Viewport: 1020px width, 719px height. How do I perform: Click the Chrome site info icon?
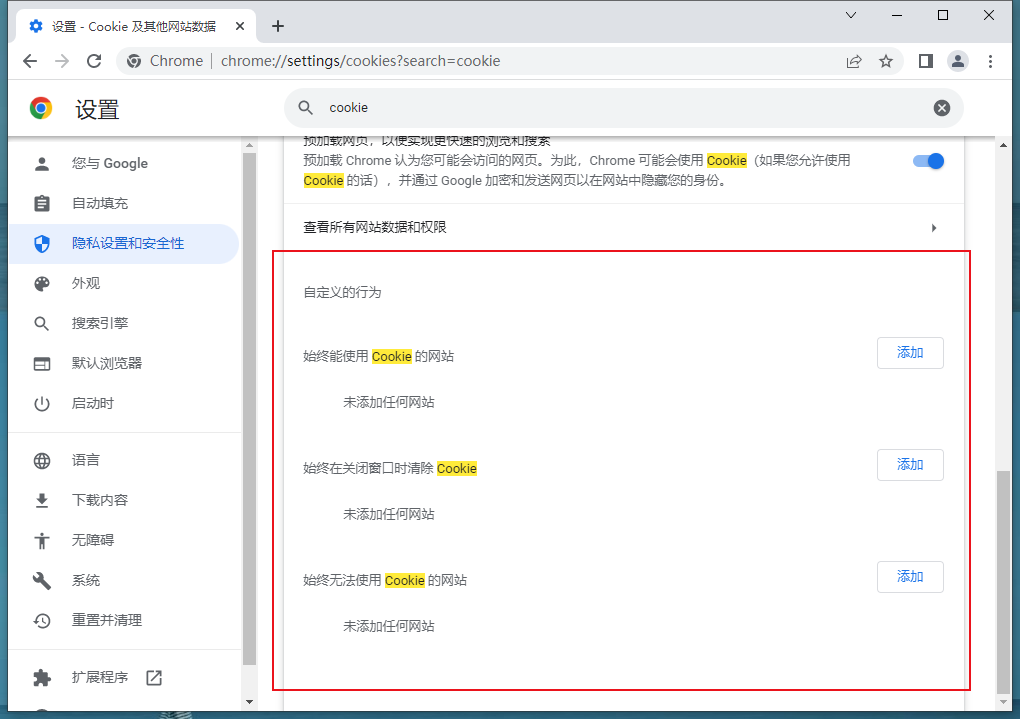click(x=134, y=61)
